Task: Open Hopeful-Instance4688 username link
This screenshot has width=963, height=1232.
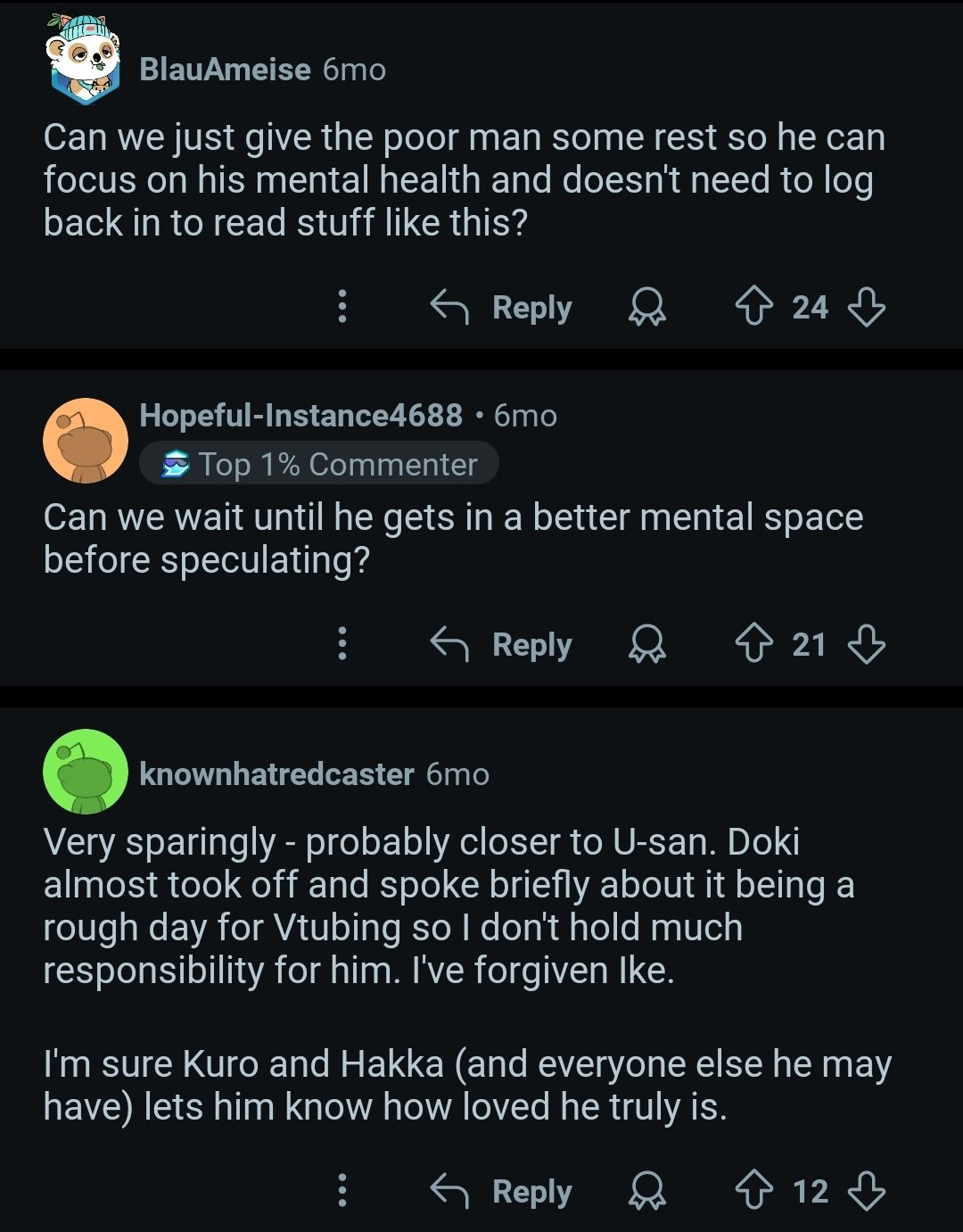Action: click(x=300, y=415)
